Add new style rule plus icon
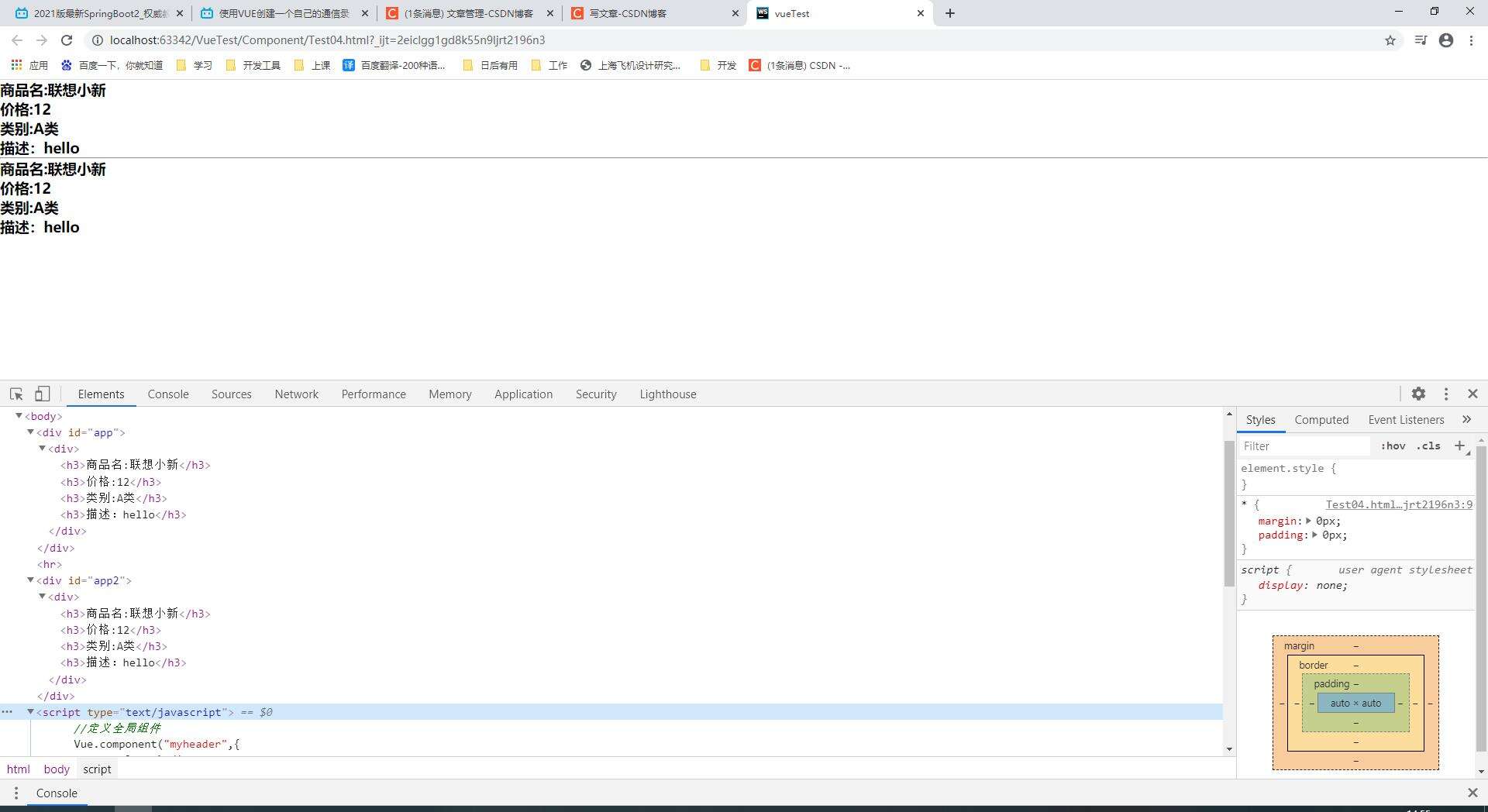The image size is (1488, 812). [x=1459, y=446]
